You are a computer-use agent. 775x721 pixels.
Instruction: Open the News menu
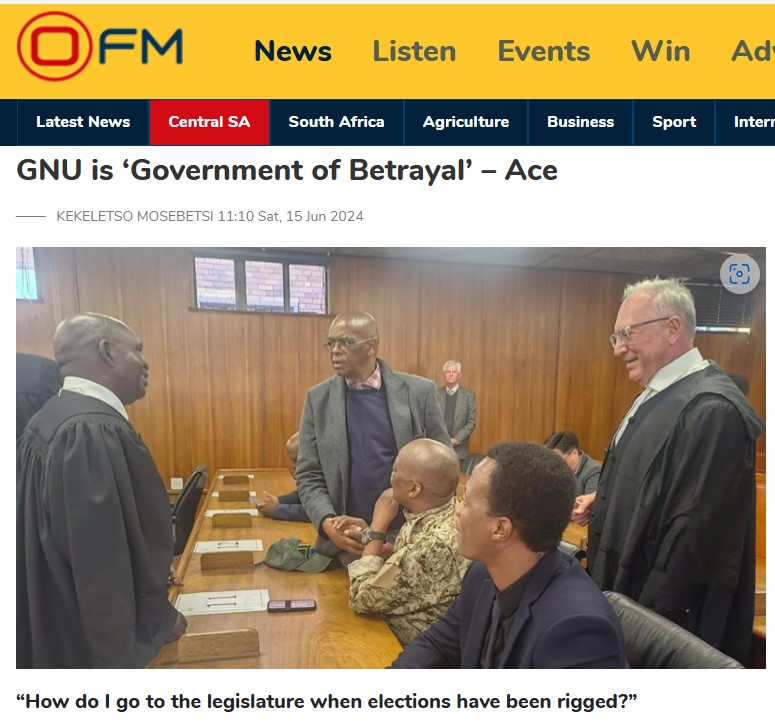[293, 51]
